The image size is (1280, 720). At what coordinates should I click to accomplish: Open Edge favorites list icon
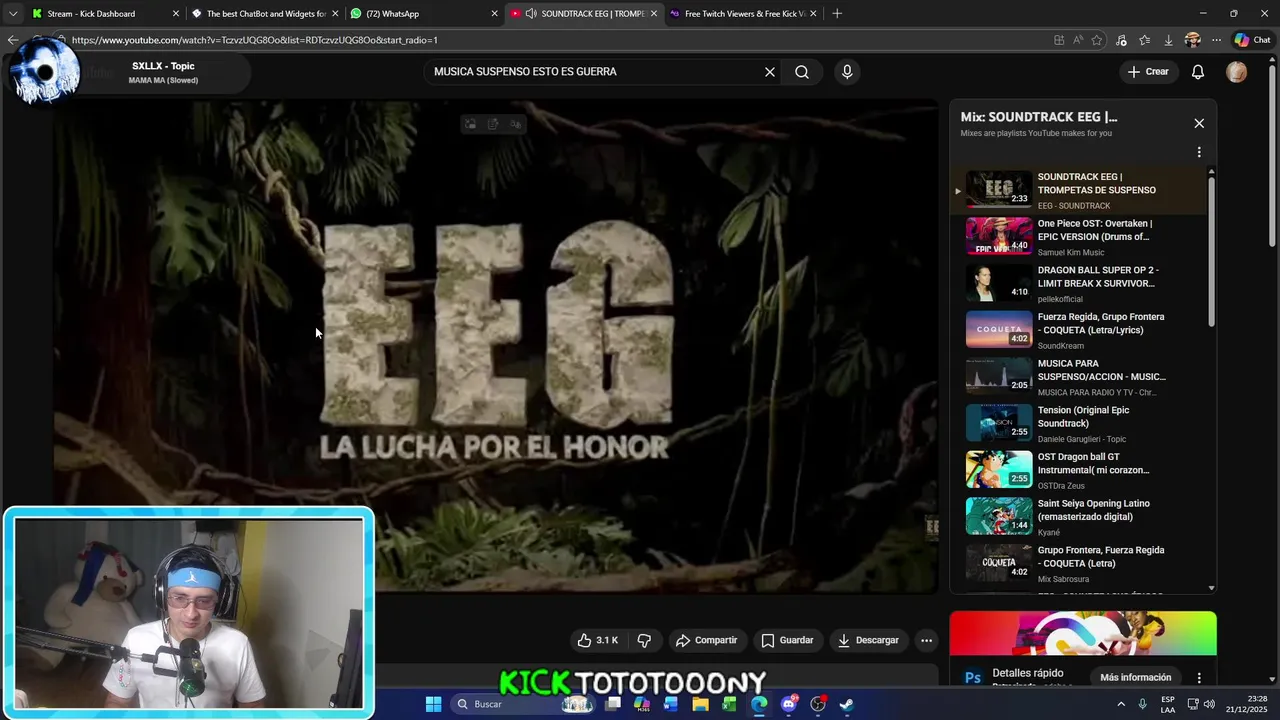pos(1145,40)
